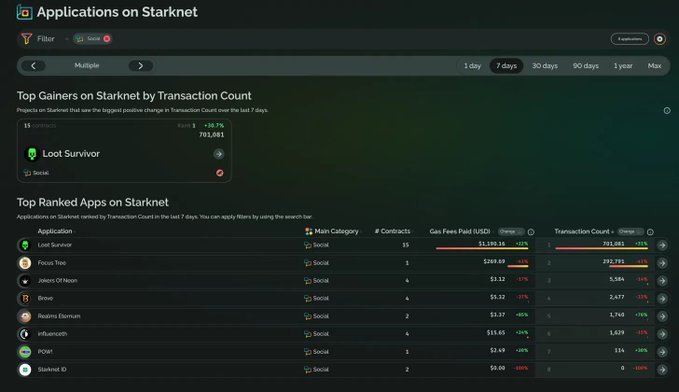
Task: Click the Loot Survivor gas fees bar
Action: click(482, 249)
